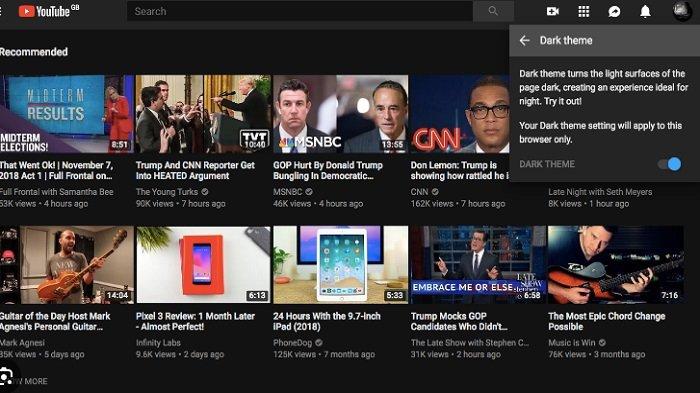Open Music is Win channel link
700x393 pixels.
(571, 343)
